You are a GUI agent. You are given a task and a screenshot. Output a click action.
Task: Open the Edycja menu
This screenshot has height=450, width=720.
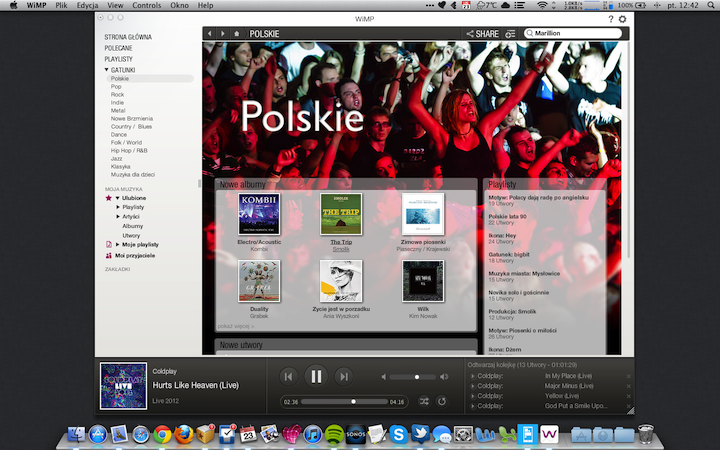[87, 6]
